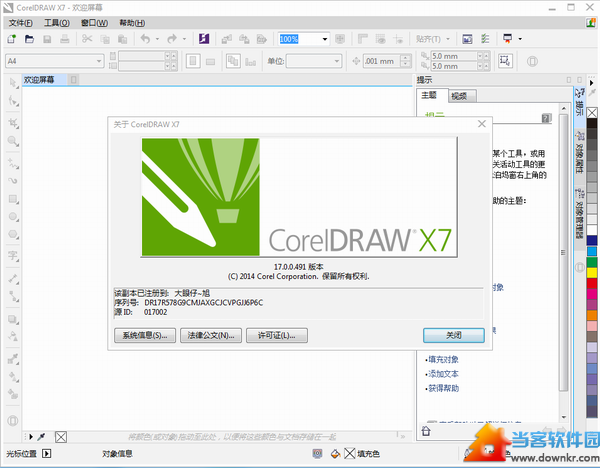Open the Tools menu
Viewport: 600px width, 468px height.
pos(57,23)
